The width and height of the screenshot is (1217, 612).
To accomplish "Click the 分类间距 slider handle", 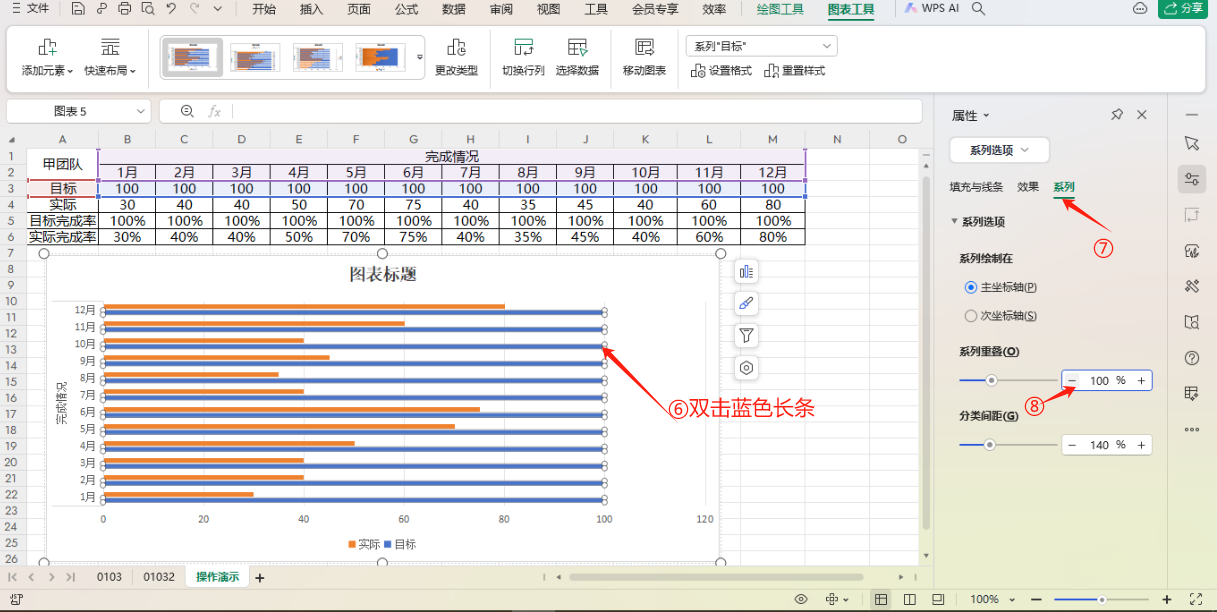I will pyautogui.click(x=990, y=444).
